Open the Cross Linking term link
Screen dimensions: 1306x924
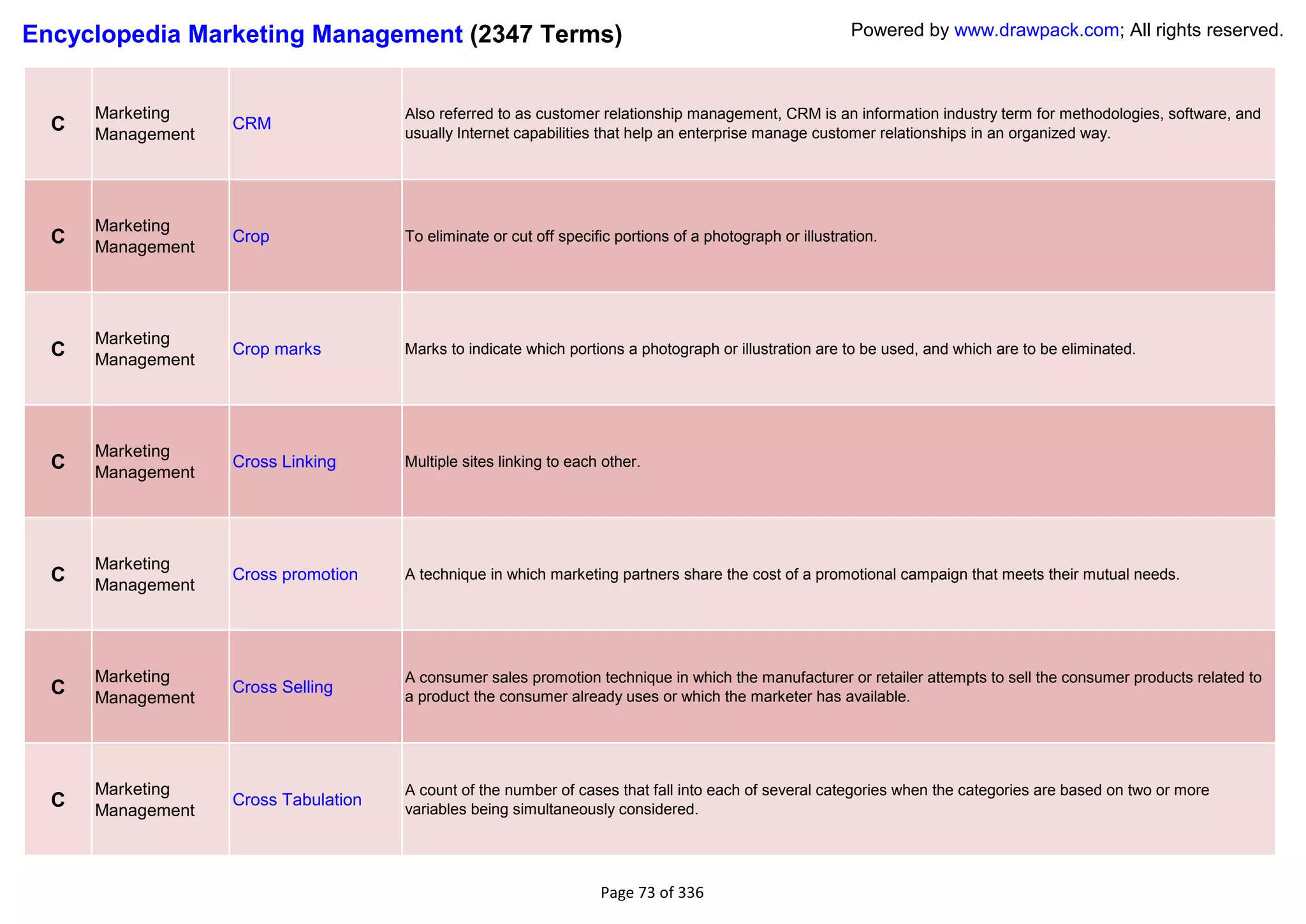284,461
